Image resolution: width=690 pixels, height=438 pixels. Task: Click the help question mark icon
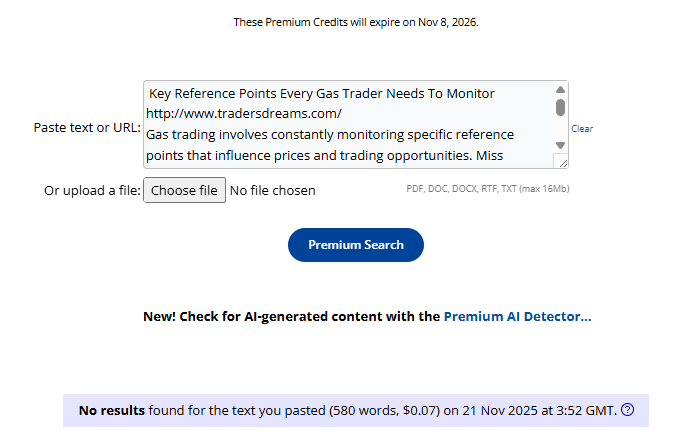point(628,410)
